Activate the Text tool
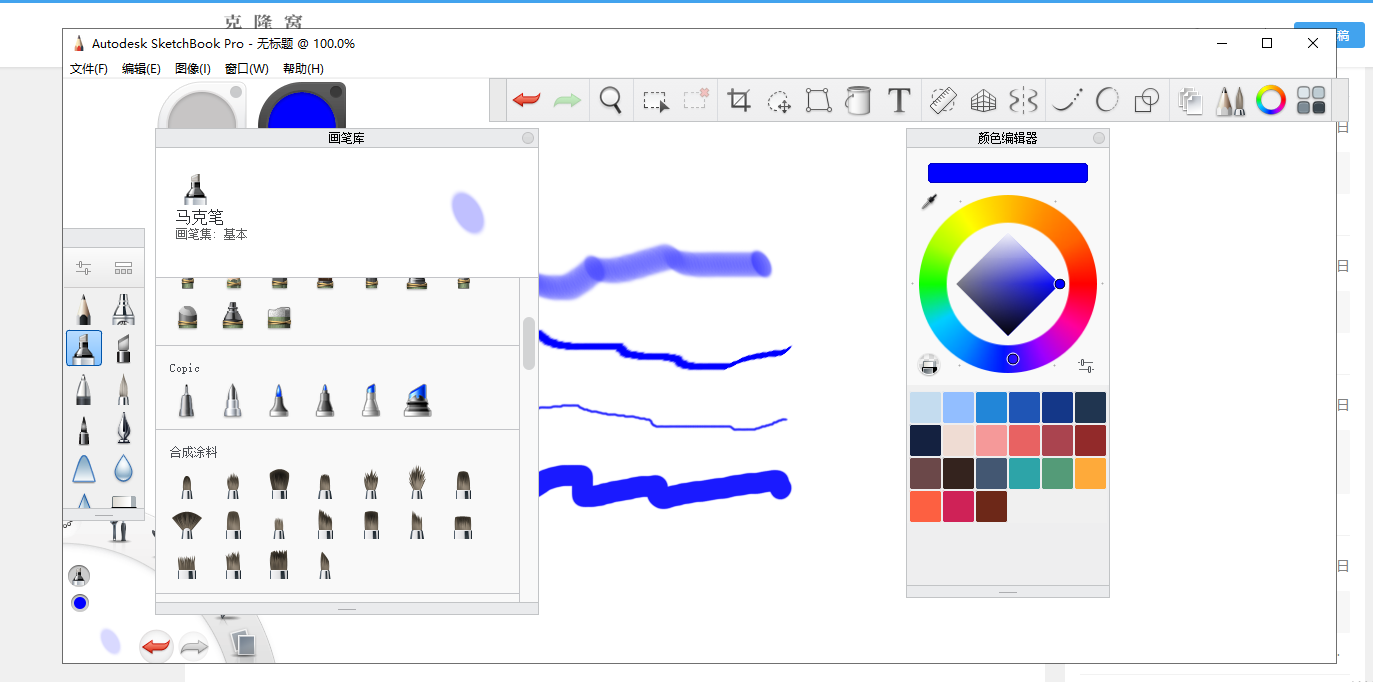The image size is (1373, 682). point(899,100)
